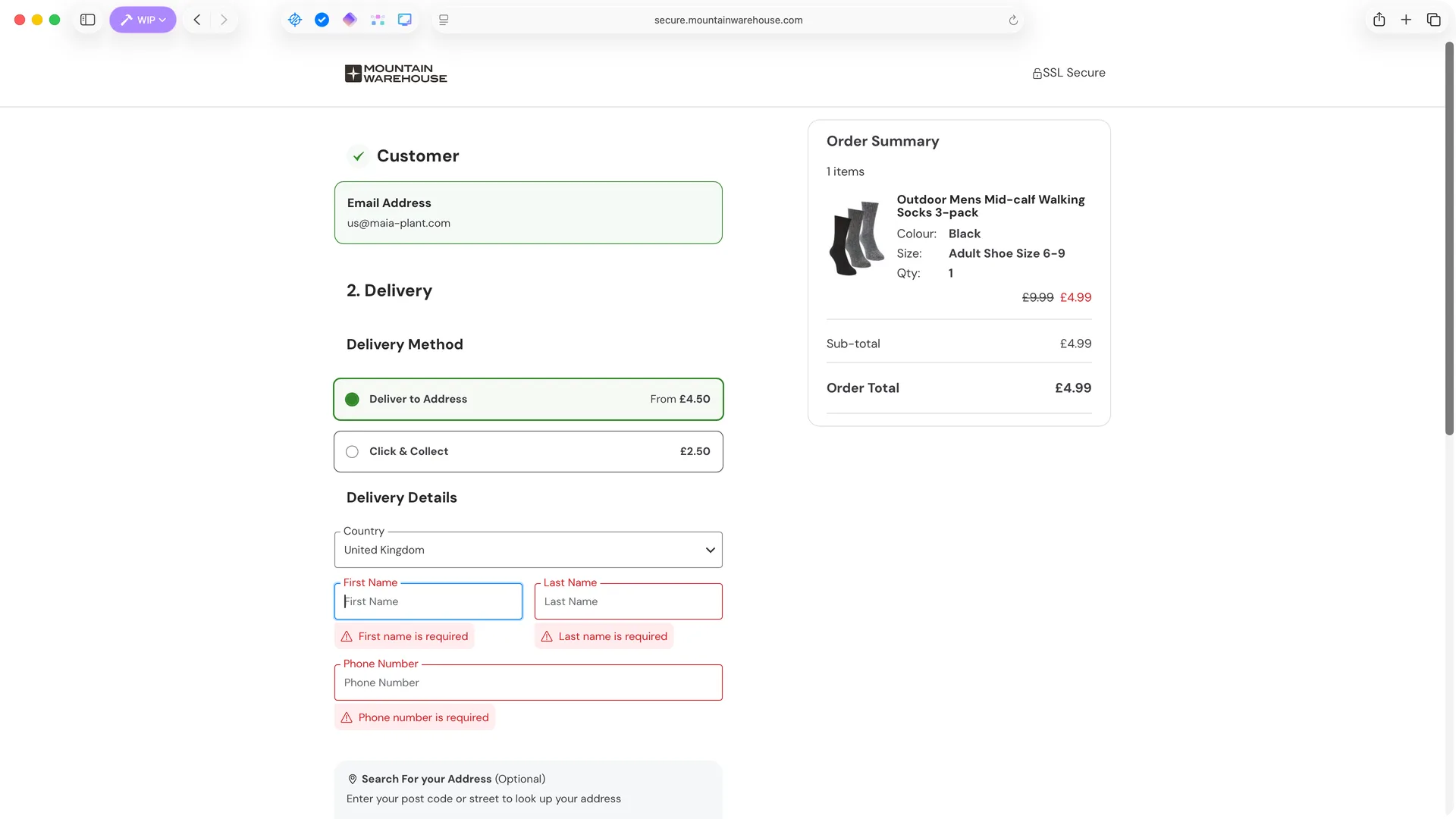Click the purple diamond extension icon

350,20
